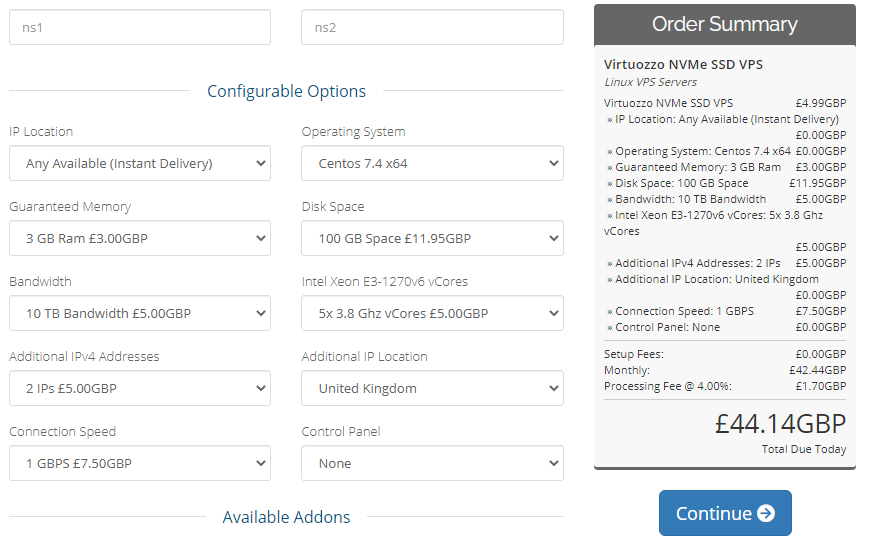Viewport: 872px width, 539px height.
Task: Click the Order Summary header
Action: tap(725, 24)
